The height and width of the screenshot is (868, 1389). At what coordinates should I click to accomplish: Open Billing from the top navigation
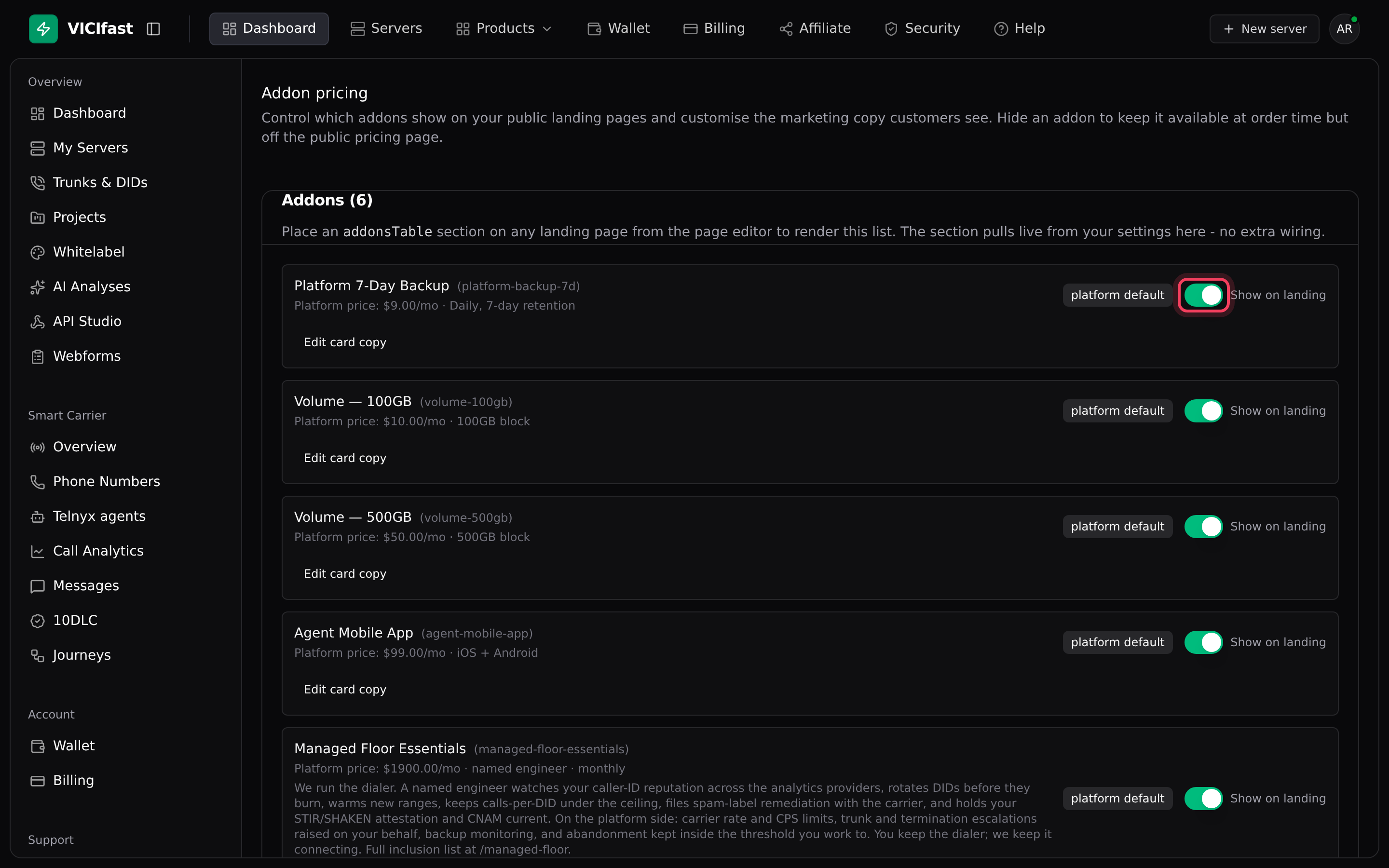(x=714, y=29)
